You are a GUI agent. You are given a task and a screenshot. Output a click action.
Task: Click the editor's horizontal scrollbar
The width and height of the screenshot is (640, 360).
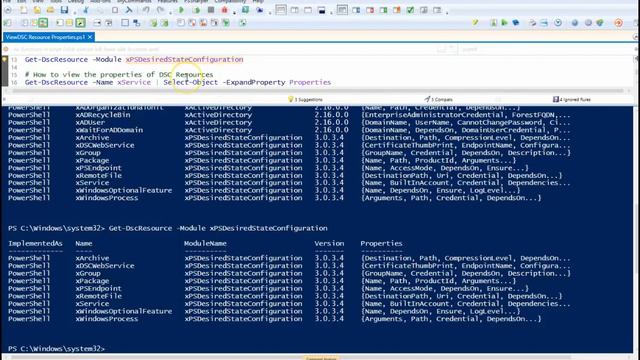pos(318,91)
